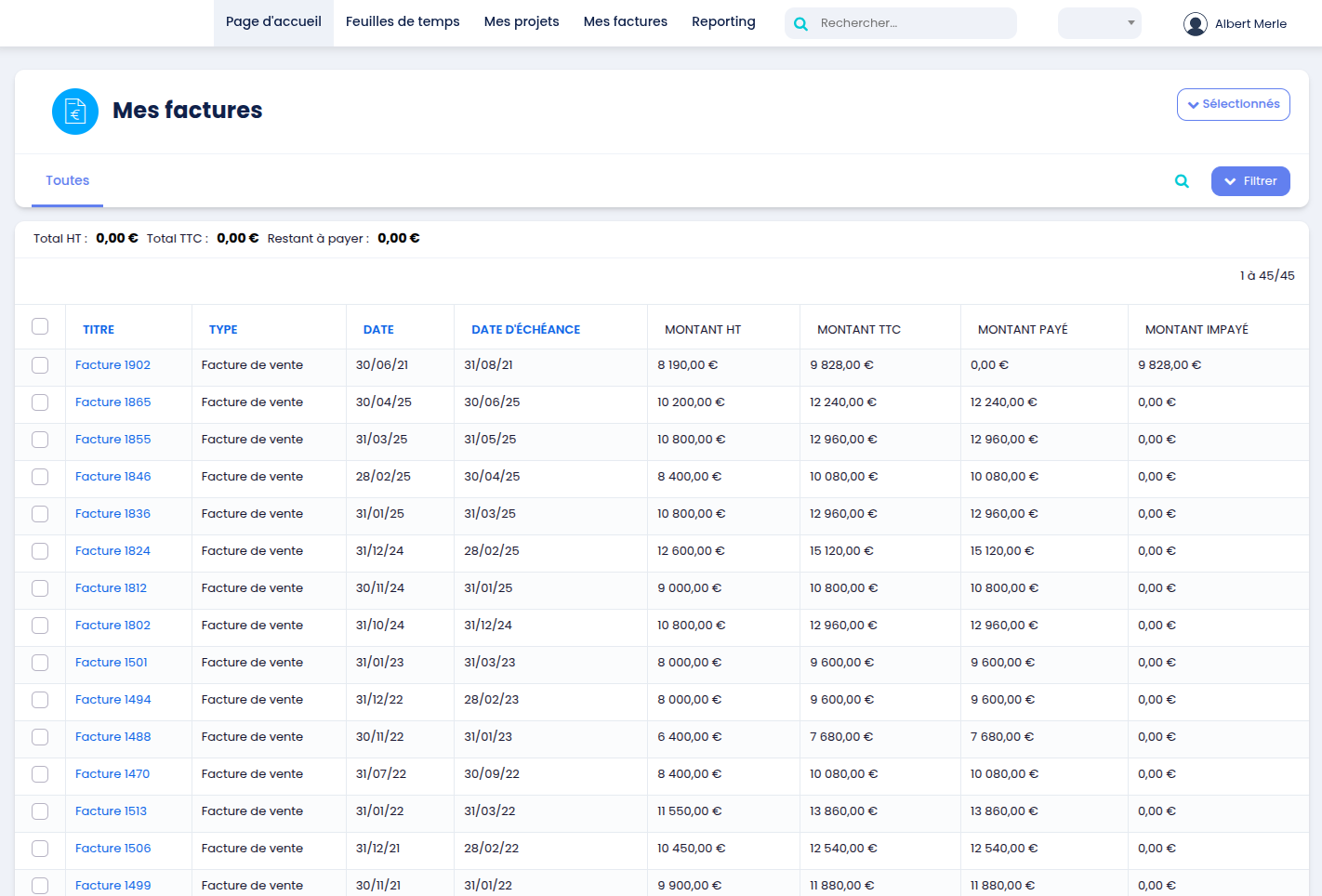This screenshot has width=1322, height=896.
Task: Switch to the Toutes tab
Action: coord(68,181)
